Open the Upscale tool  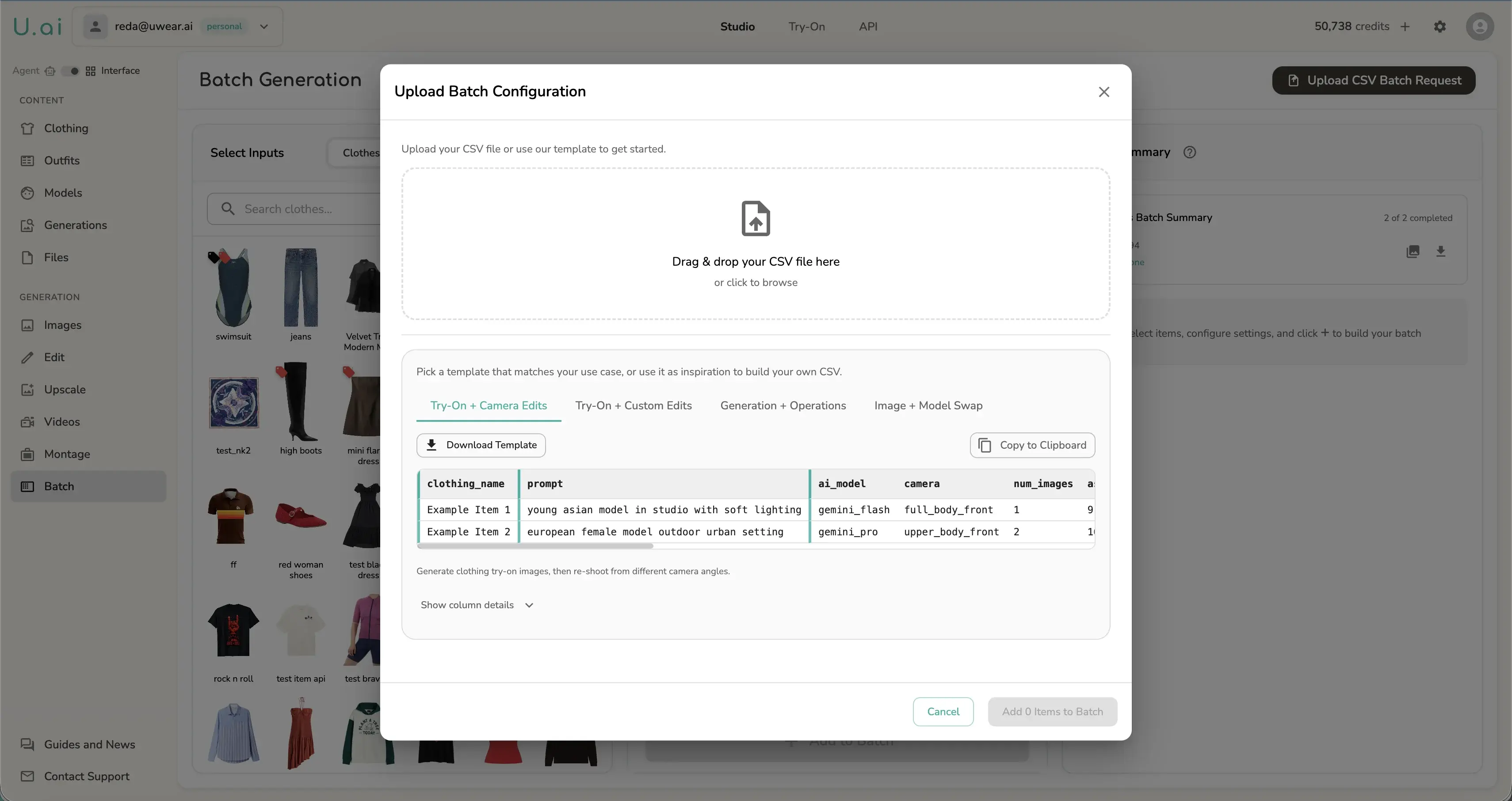[65, 389]
